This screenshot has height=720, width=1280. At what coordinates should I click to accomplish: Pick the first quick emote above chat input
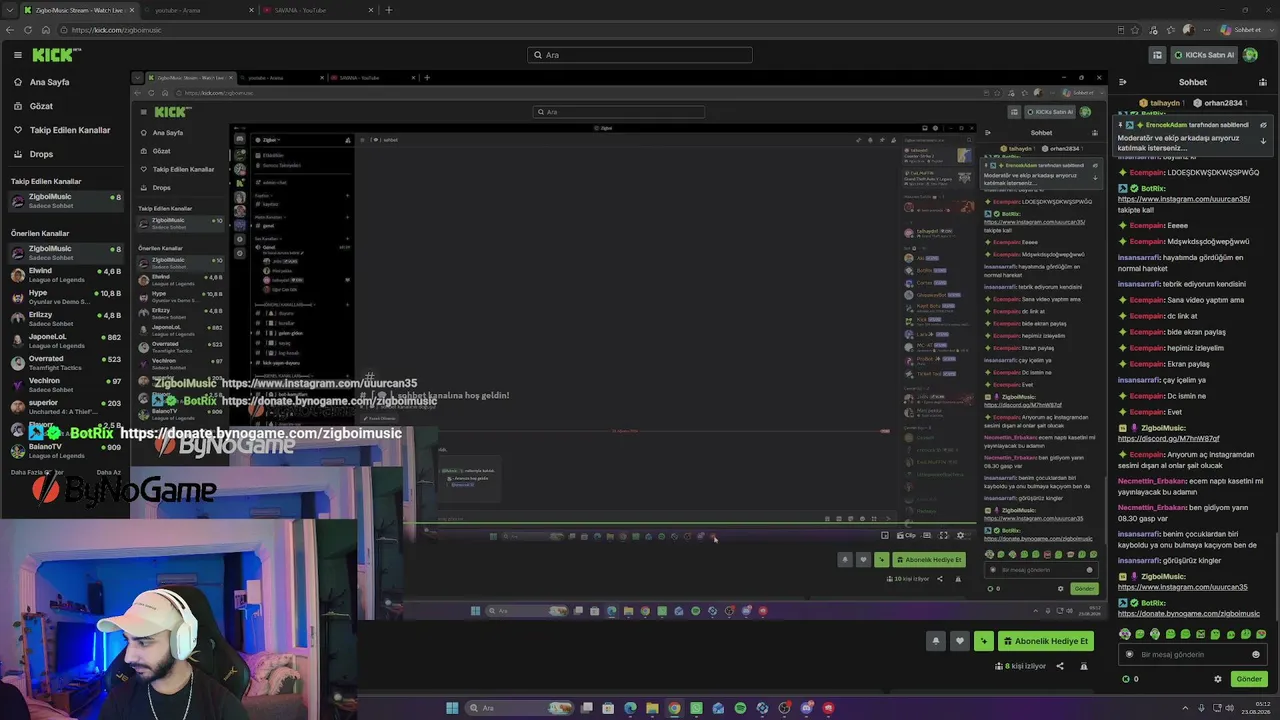point(1125,634)
